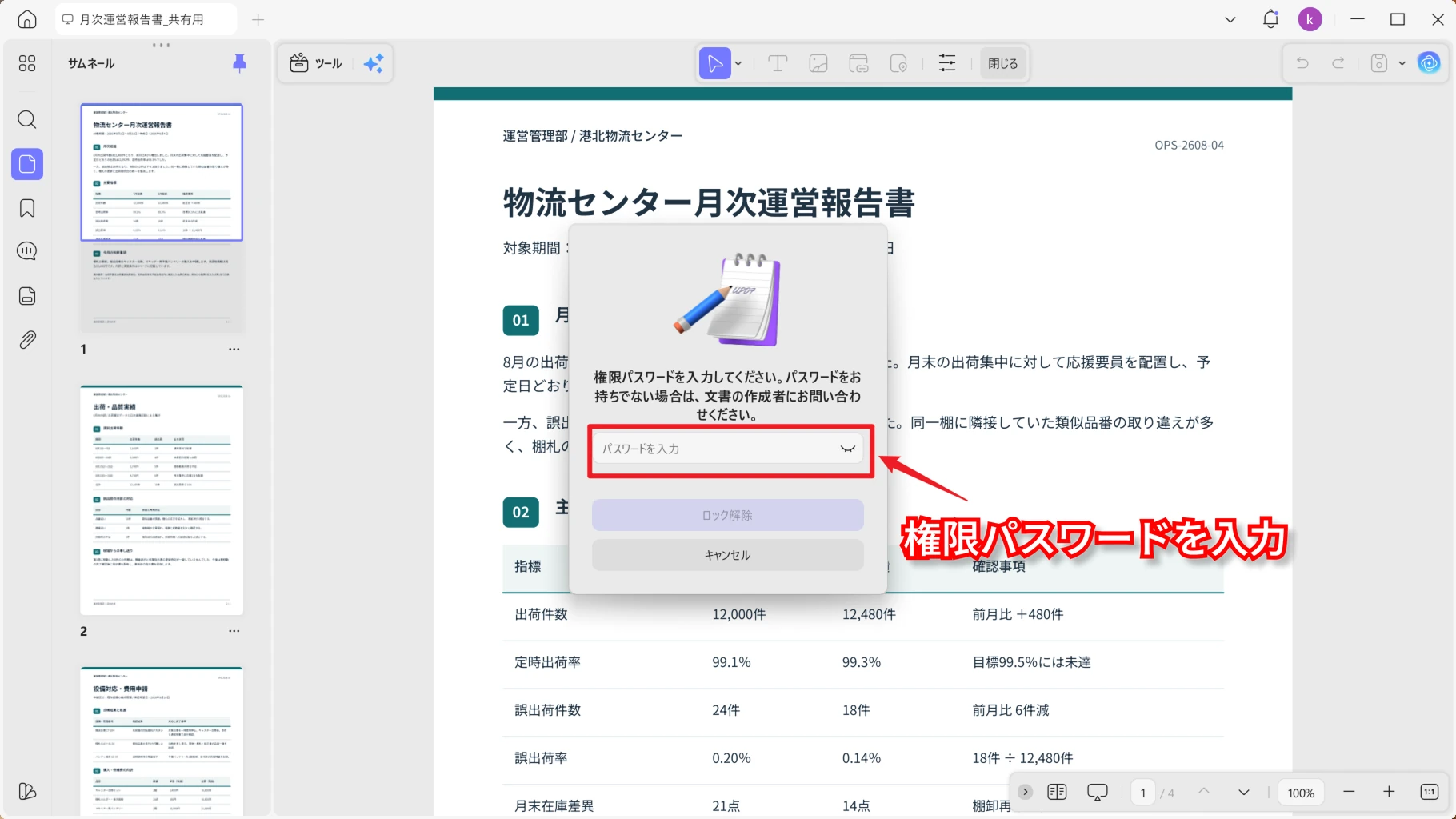The height and width of the screenshot is (819, 1456).
Task: Open the tab list chevron in title bar
Action: coord(1230,19)
